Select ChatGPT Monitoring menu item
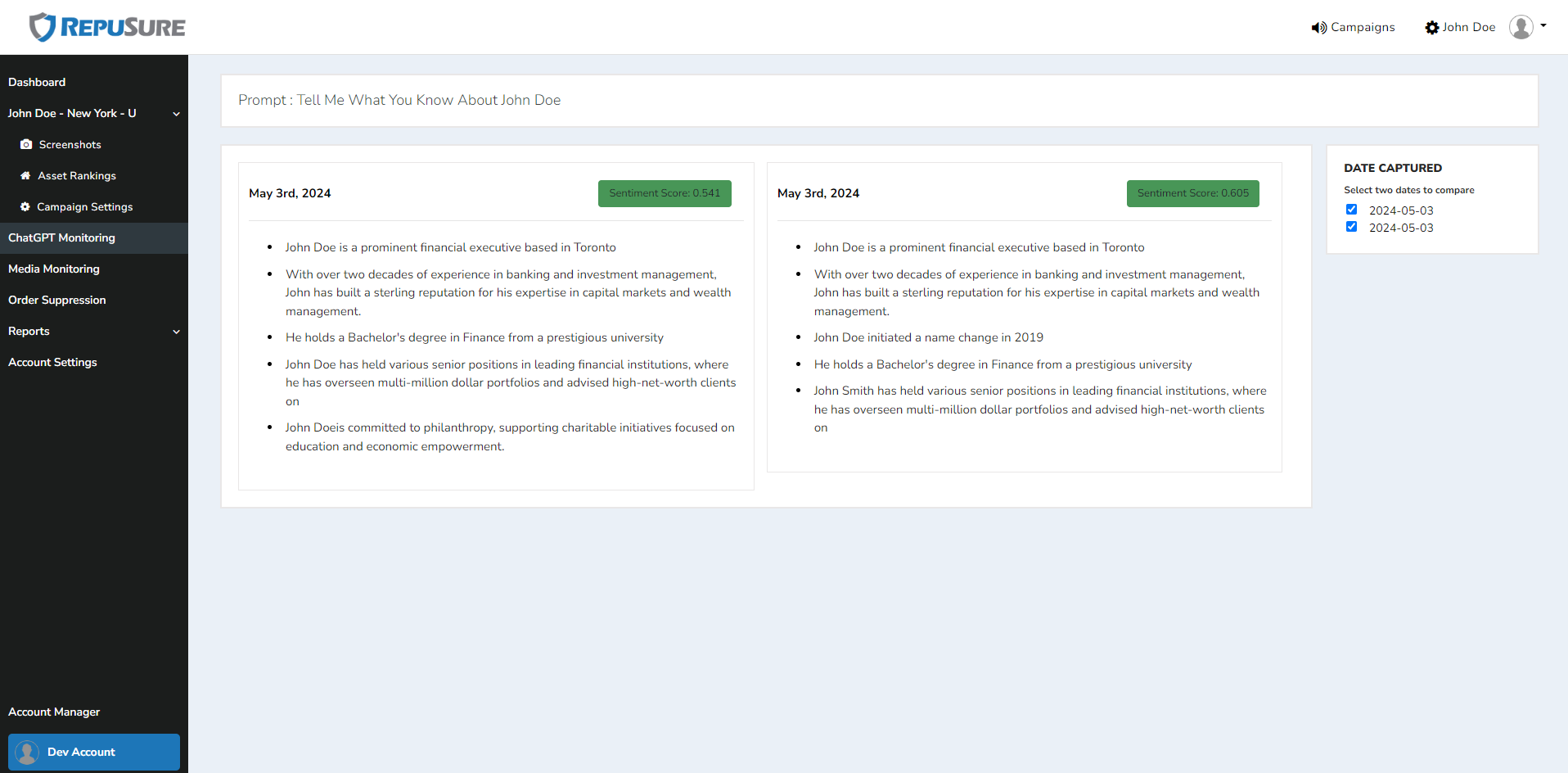This screenshot has height=773, width=1568. click(x=94, y=237)
